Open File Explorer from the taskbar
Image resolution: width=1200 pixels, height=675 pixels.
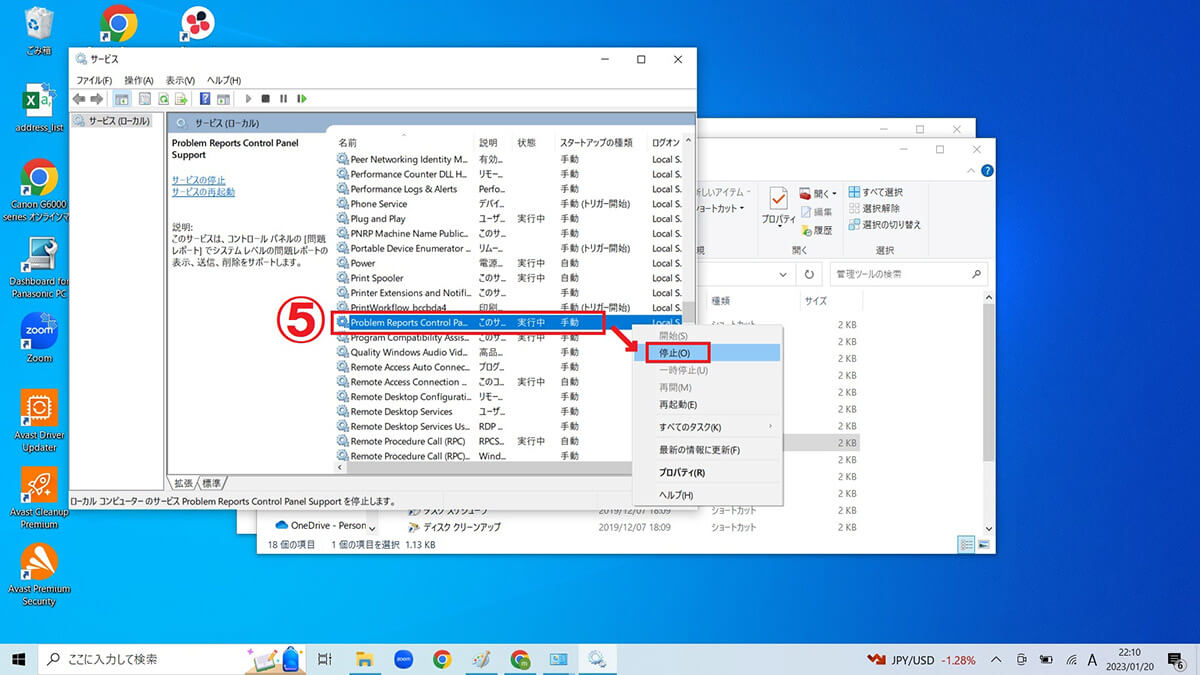pyautogui.click(x=365, y=659)
